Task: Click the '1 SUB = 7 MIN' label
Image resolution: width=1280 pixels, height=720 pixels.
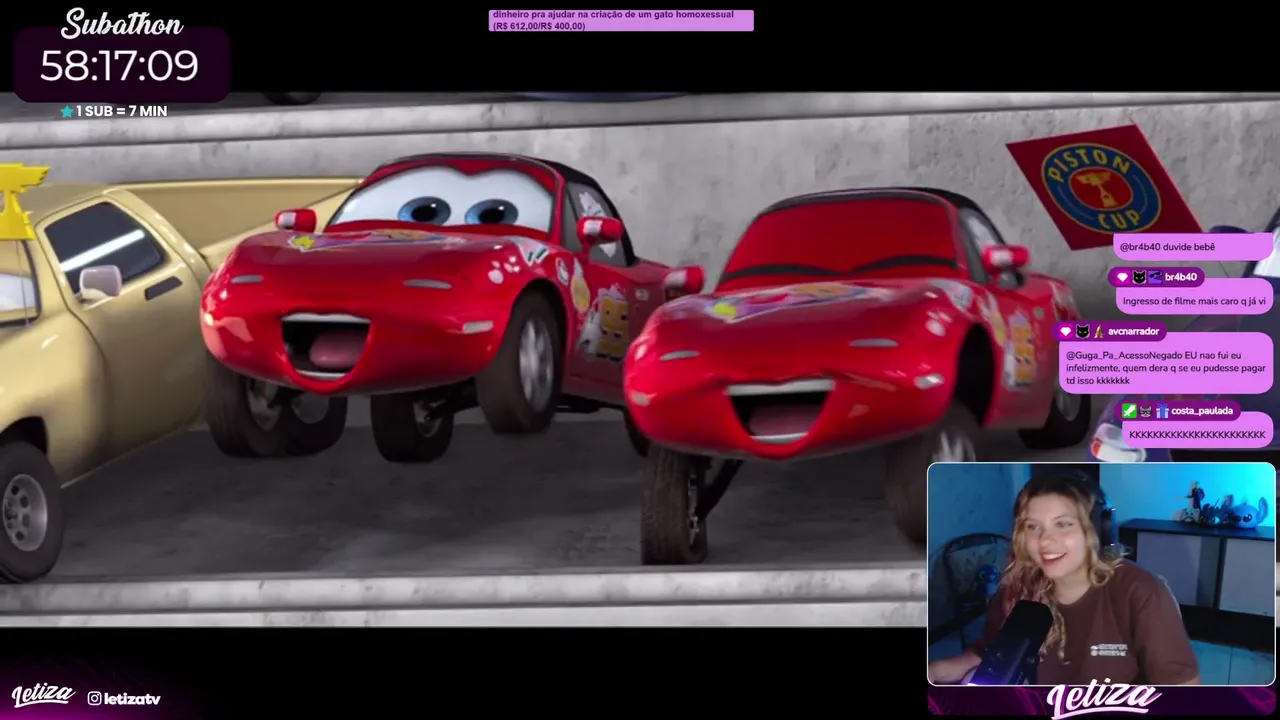Action: [121, 111]
